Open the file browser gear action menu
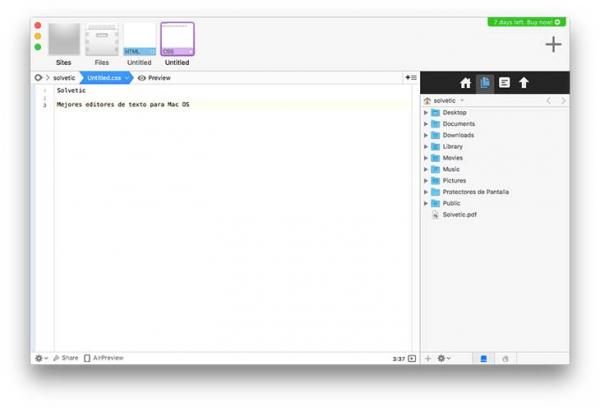This screenshot has width=600, height=408. 443,358
